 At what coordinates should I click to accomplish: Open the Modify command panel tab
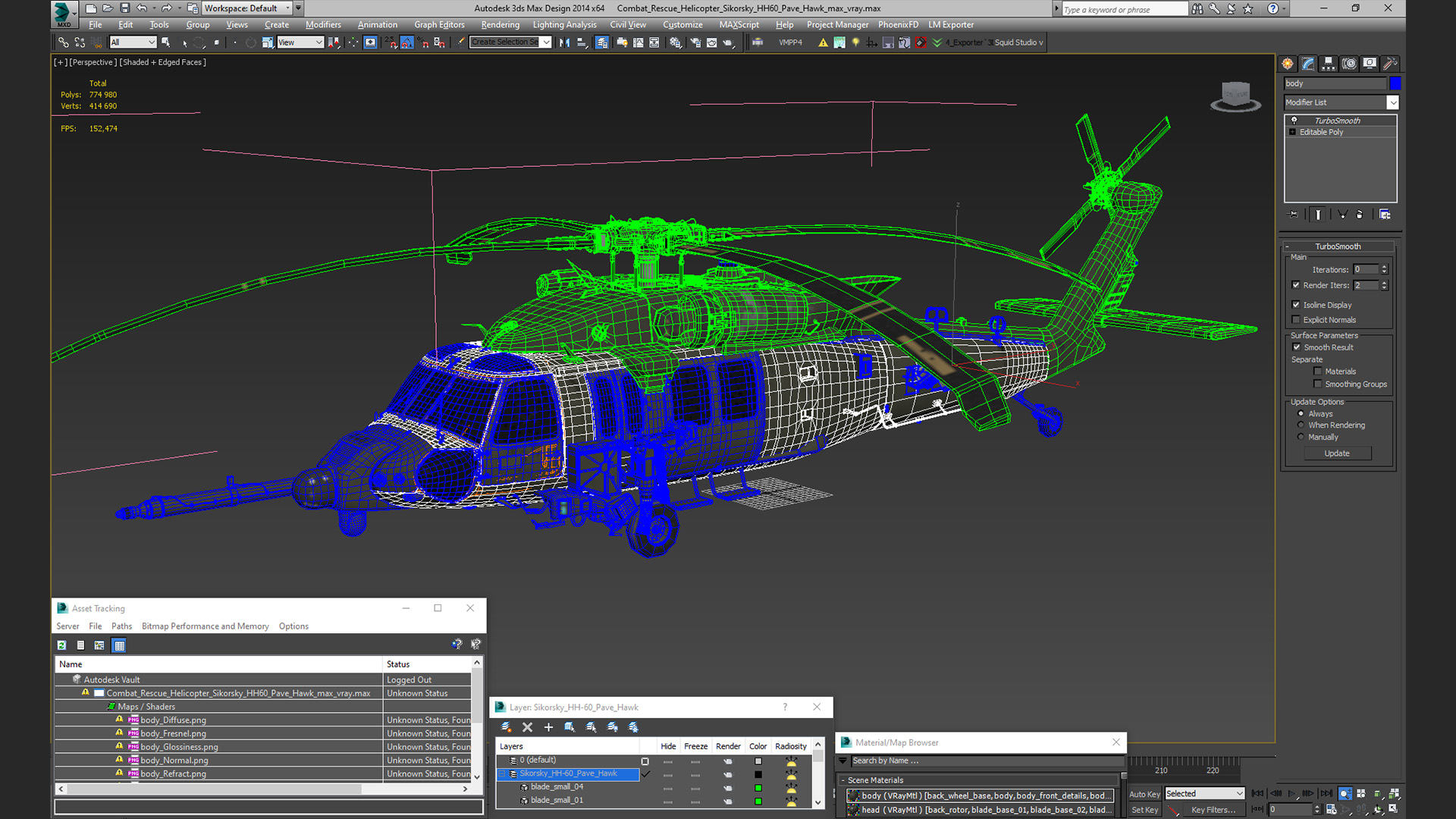tap(1308, 64)
